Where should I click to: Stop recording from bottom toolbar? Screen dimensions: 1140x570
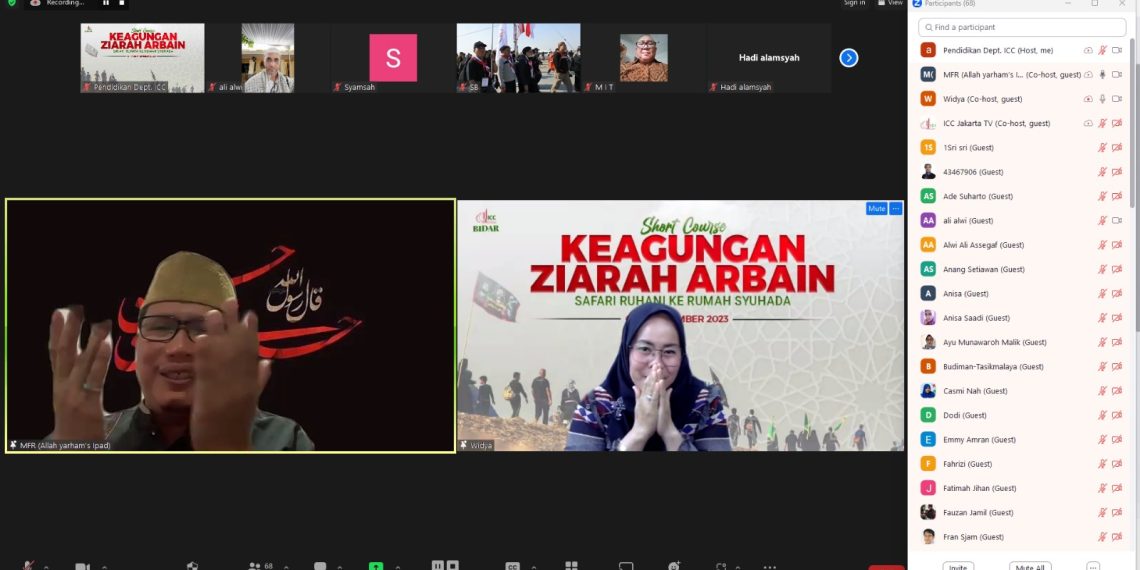[453, 565]
